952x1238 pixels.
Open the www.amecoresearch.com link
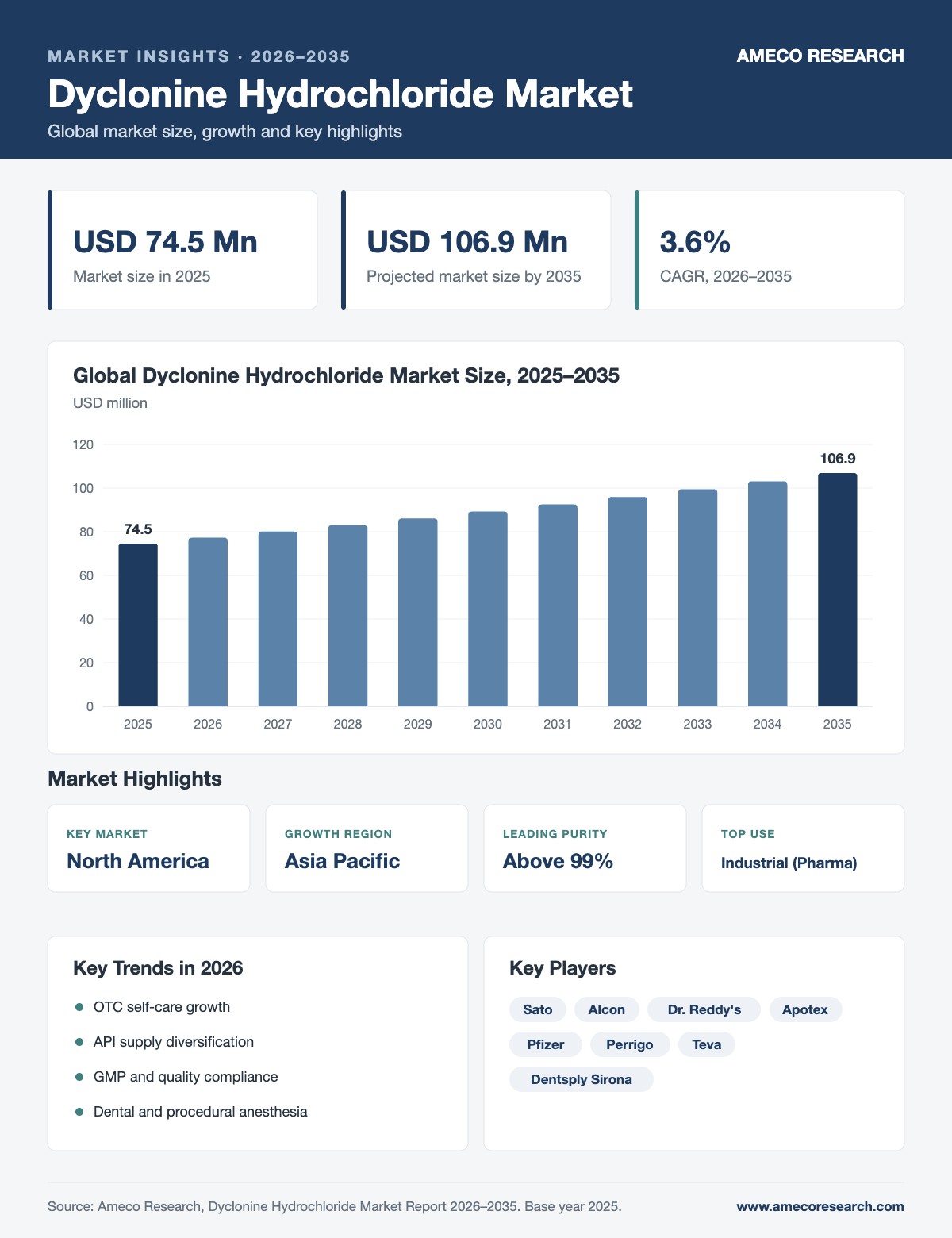pyautogui.click(x=820, y=1206)
